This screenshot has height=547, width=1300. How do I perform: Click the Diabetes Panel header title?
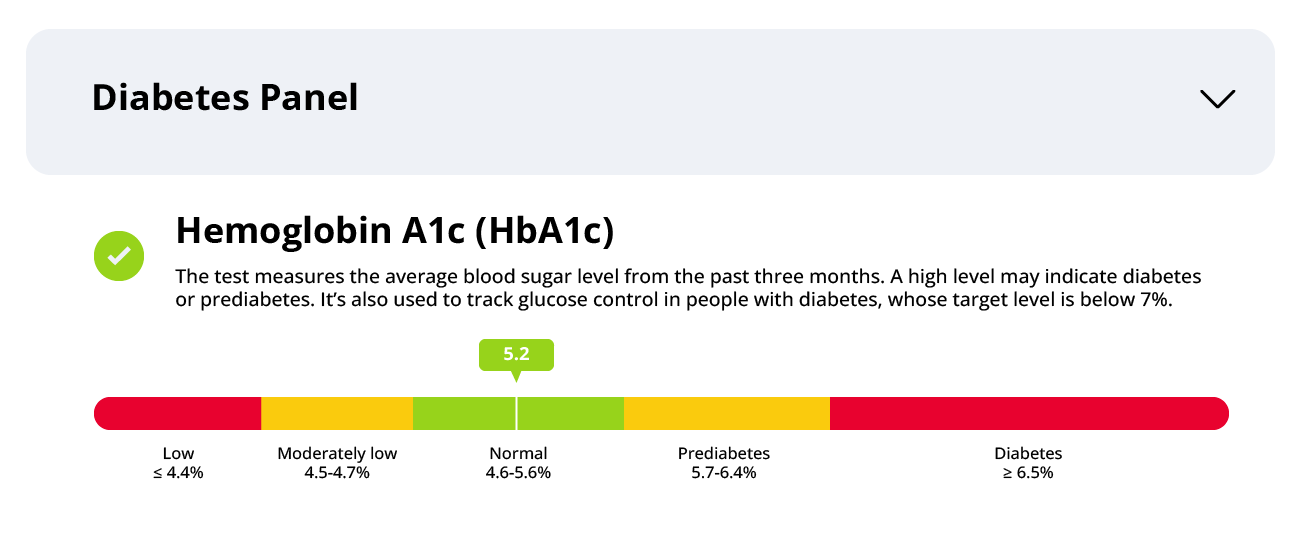(225, 98)
